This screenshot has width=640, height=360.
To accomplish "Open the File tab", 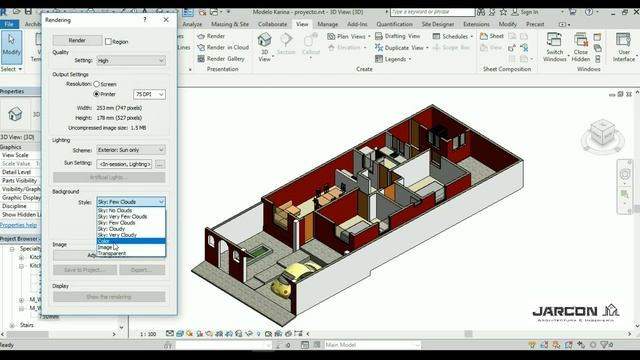I will 9,24.
